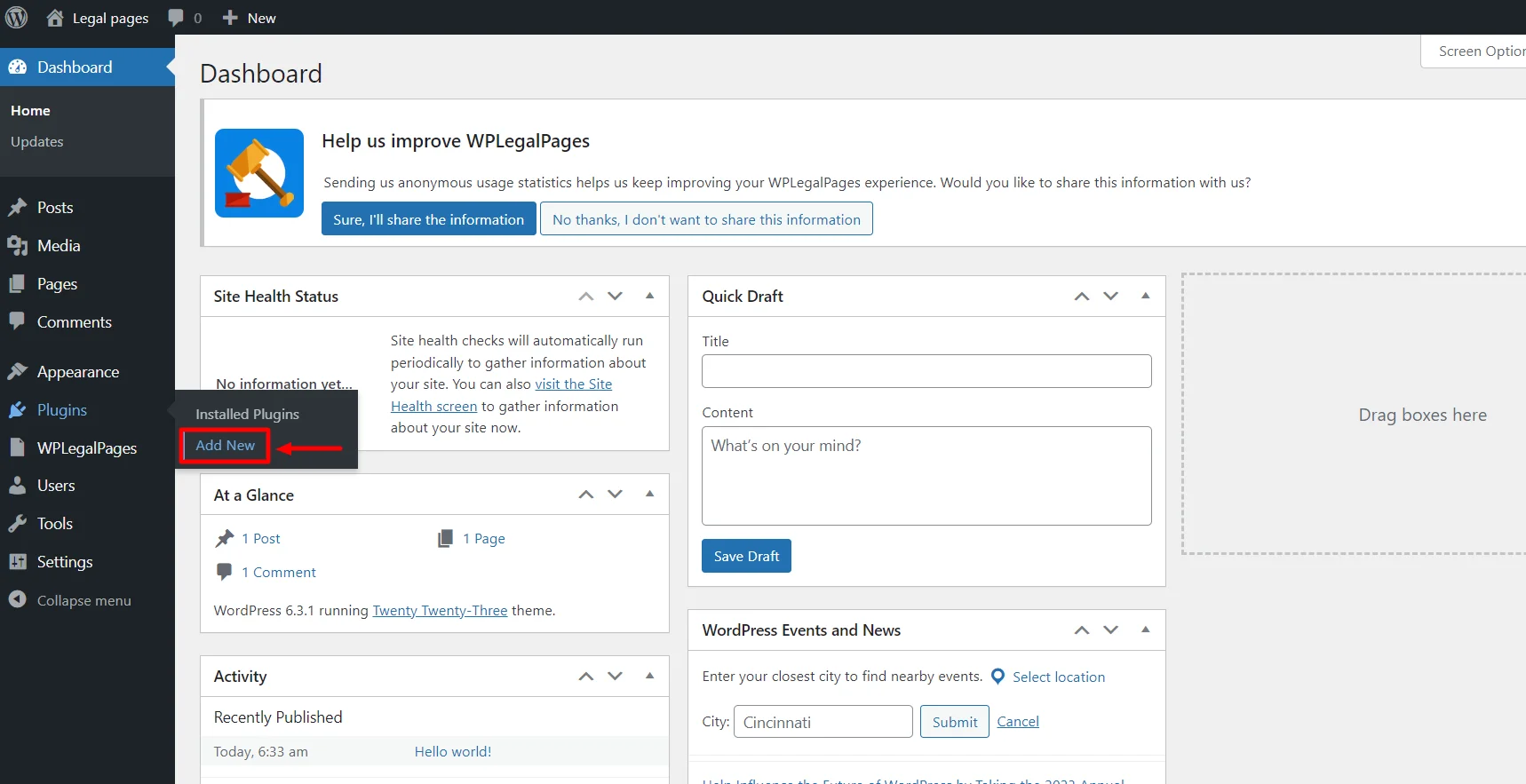Click the Plugins plug icon in sidebar

coord(18,410)
